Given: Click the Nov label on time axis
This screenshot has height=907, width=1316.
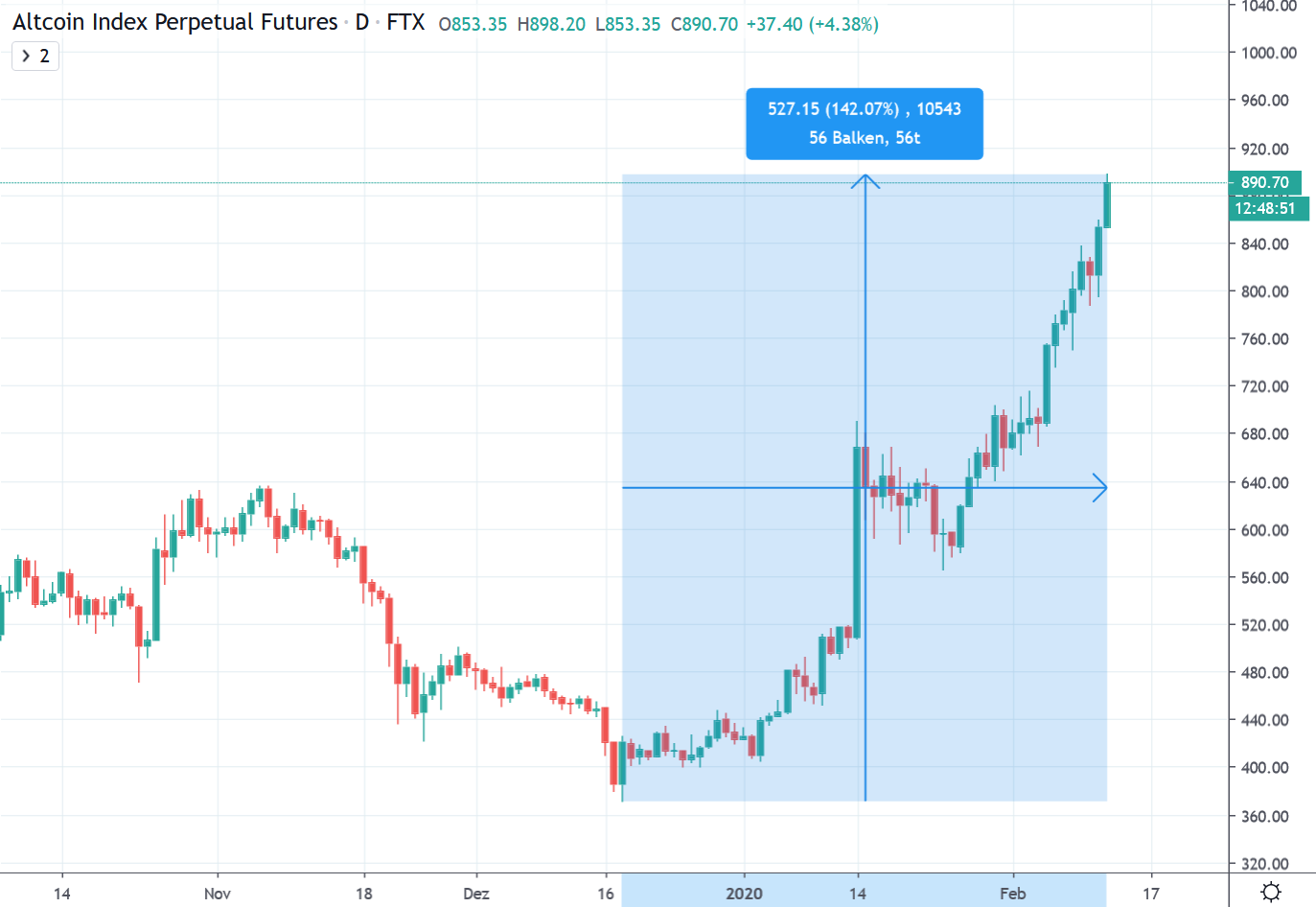Looking at the screenshot, I should point(218,894).
